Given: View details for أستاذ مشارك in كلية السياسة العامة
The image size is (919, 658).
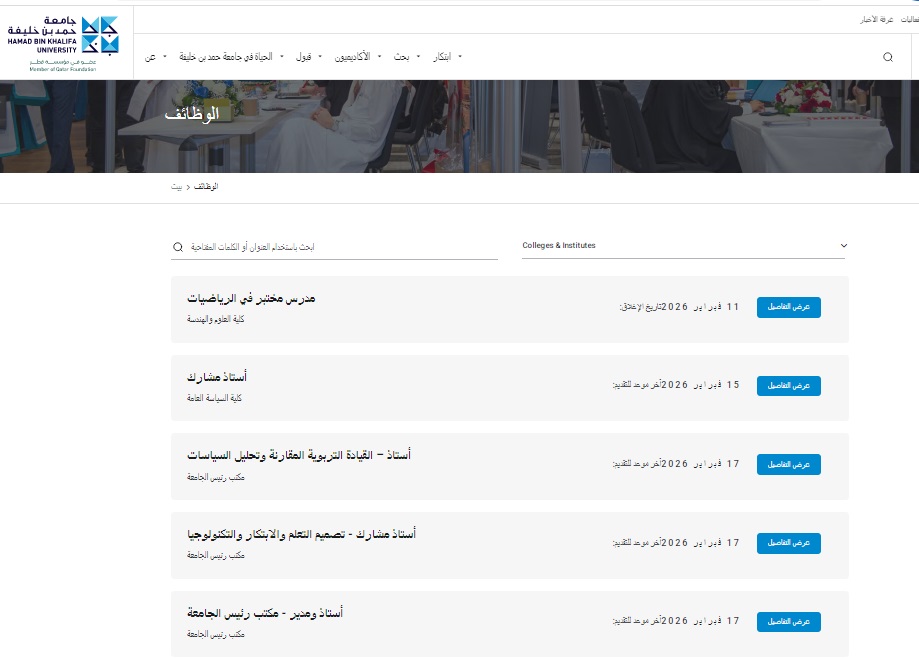Looking at the screenshot, I should (788, 385).
